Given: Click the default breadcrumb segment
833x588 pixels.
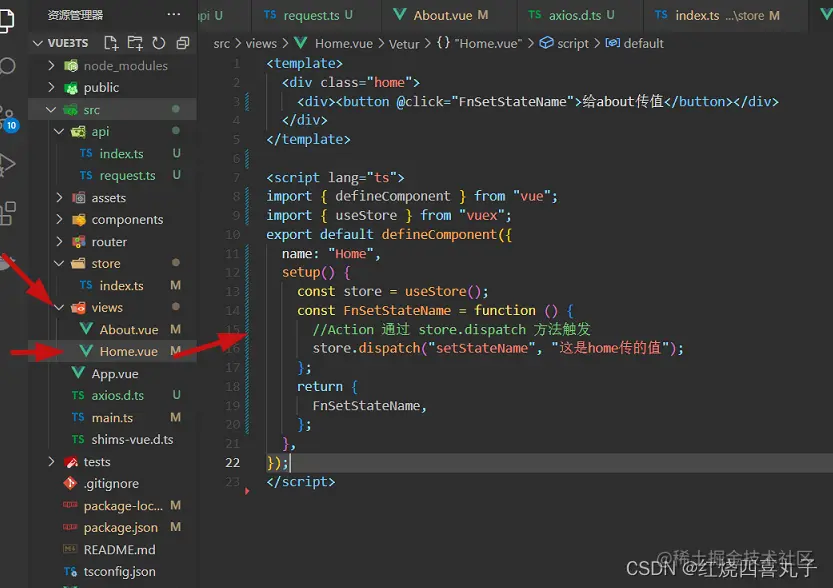Looking at the screenshot, I should 635,44.
